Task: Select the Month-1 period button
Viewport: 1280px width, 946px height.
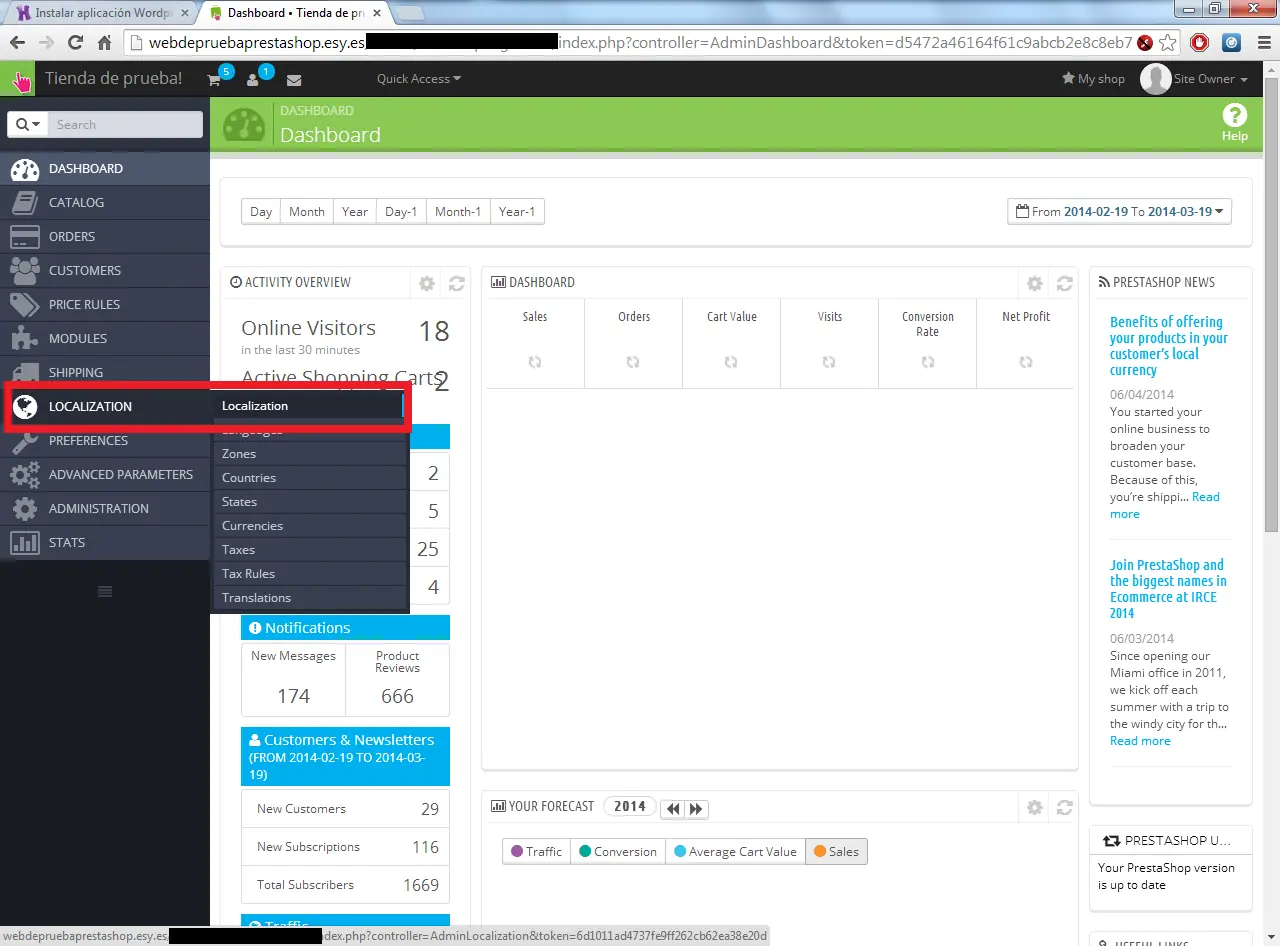Action: click(x=458, y=212)
